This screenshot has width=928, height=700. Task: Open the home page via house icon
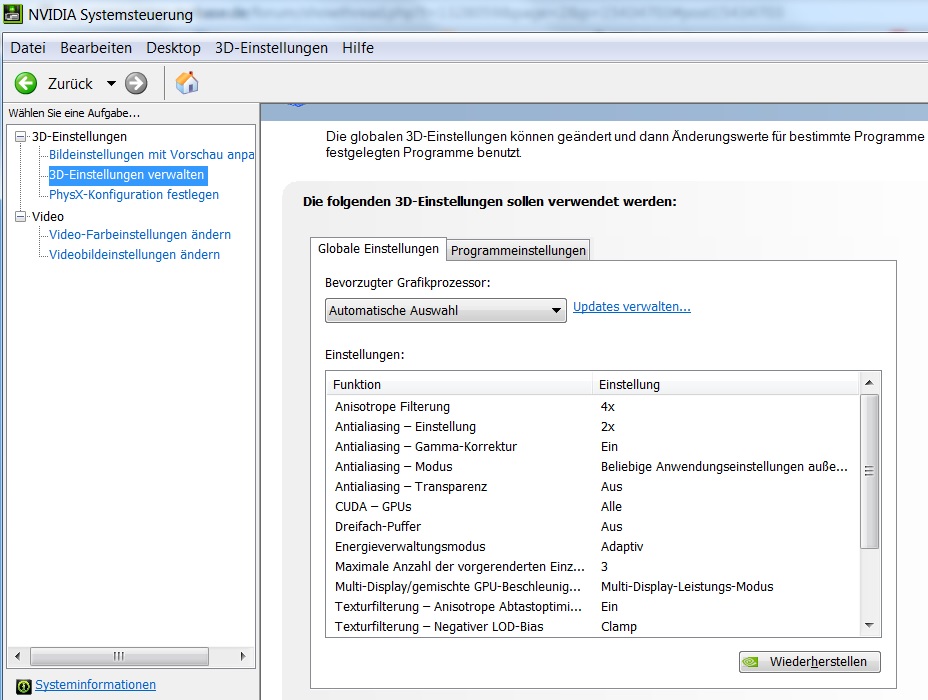[x=187, y=83]
